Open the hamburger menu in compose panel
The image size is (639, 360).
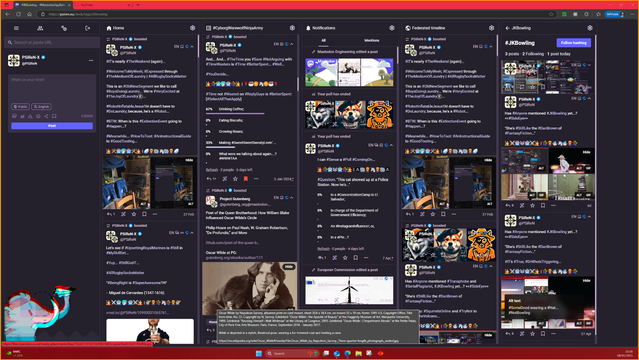click(x=16, y=28)
